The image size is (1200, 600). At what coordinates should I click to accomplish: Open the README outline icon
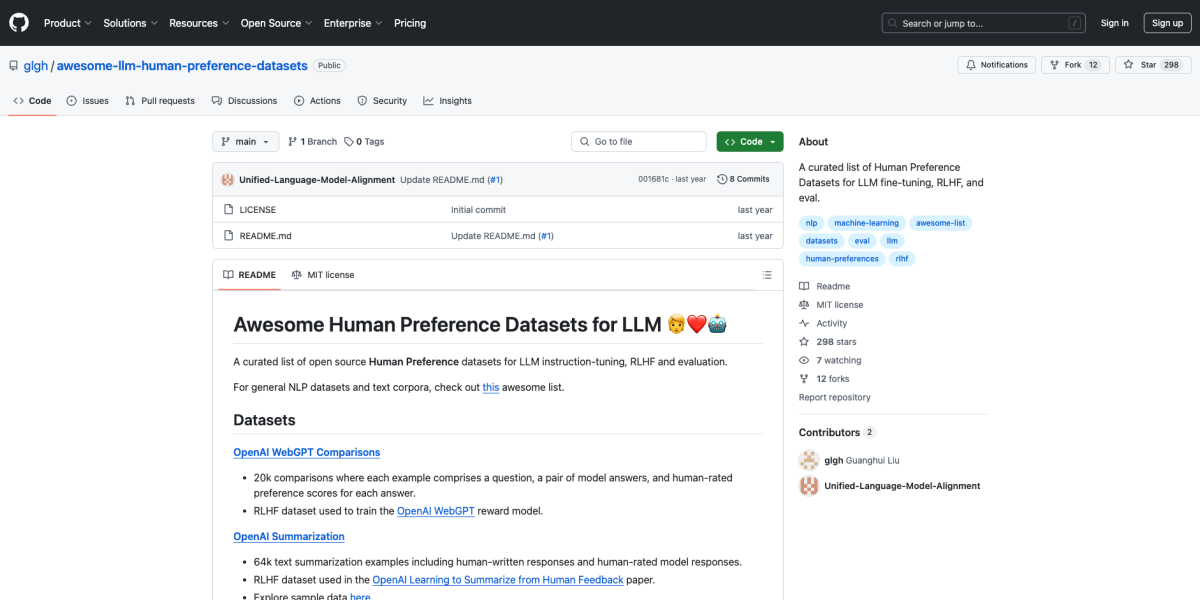point(767,274)
